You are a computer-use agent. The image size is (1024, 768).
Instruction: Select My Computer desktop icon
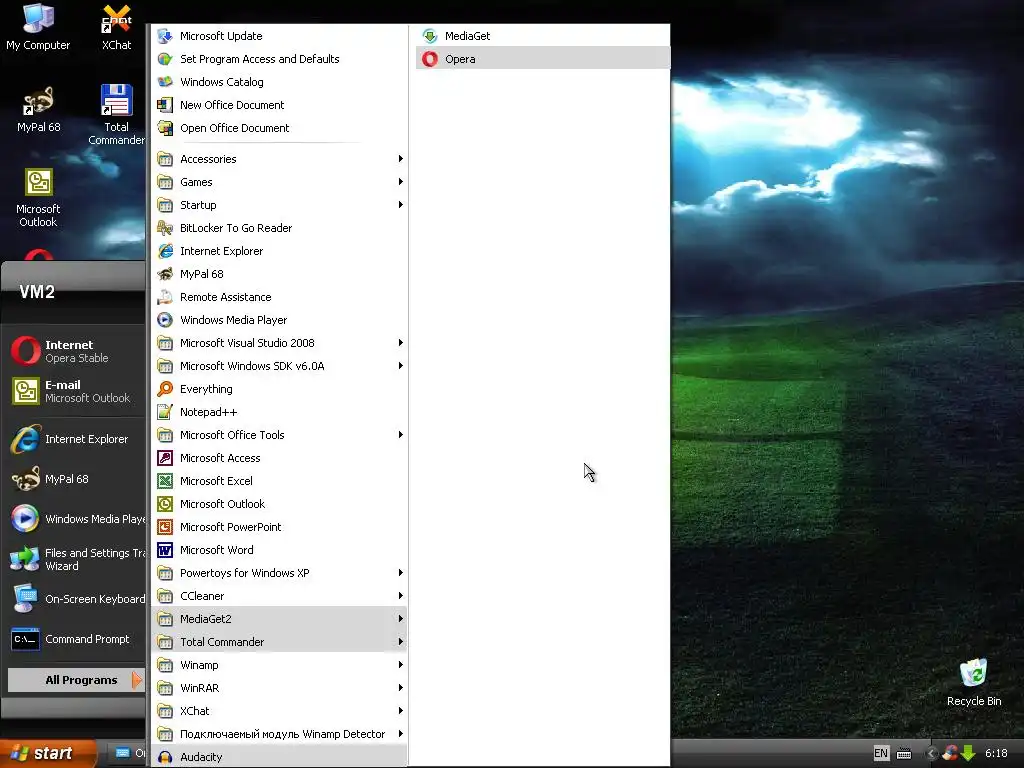point(38,27)
